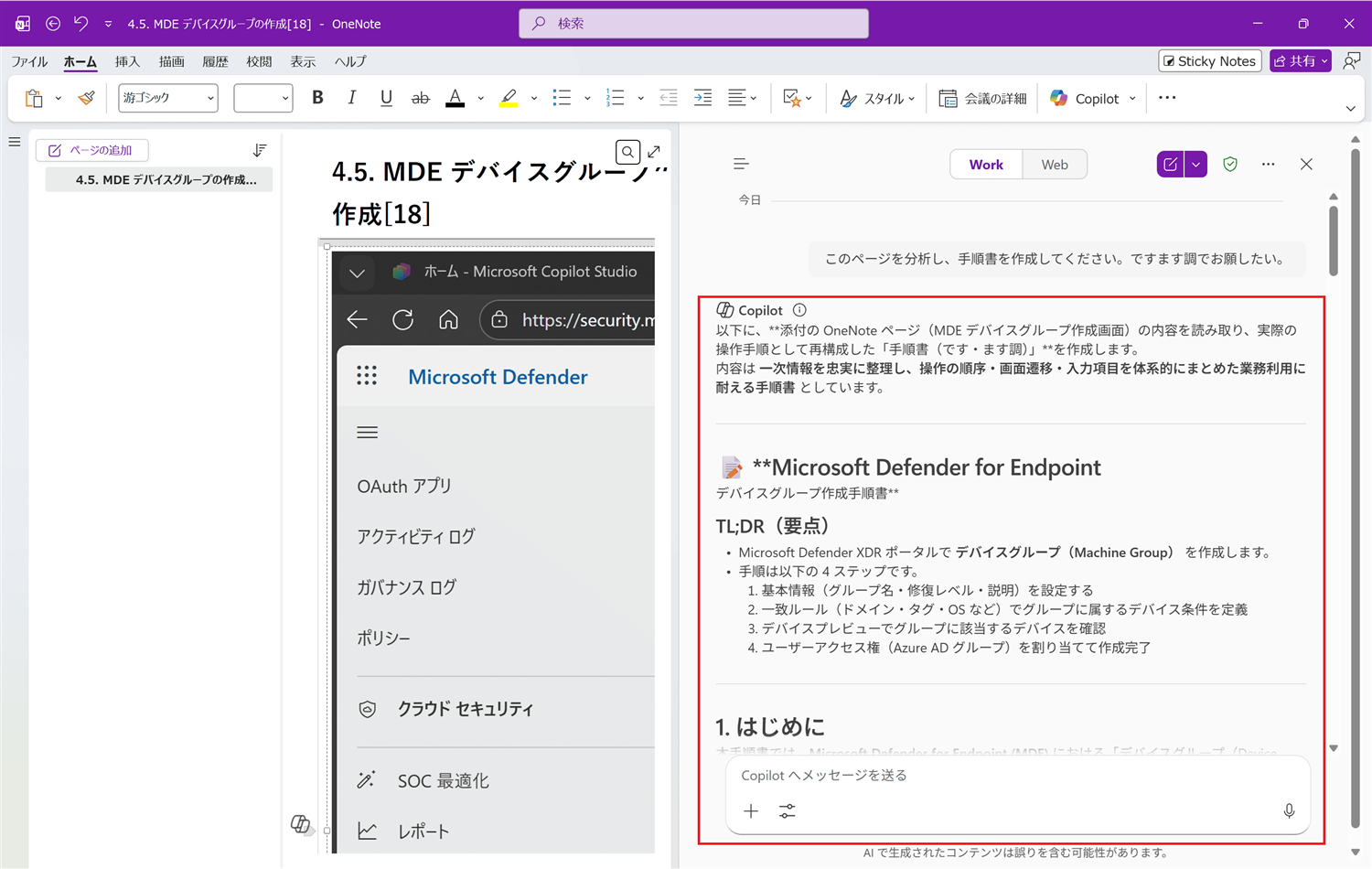Open the 履歴 ribbon tab
Image resolution: width=1372 pixels, height=869 pixels.
coord(215,61)
